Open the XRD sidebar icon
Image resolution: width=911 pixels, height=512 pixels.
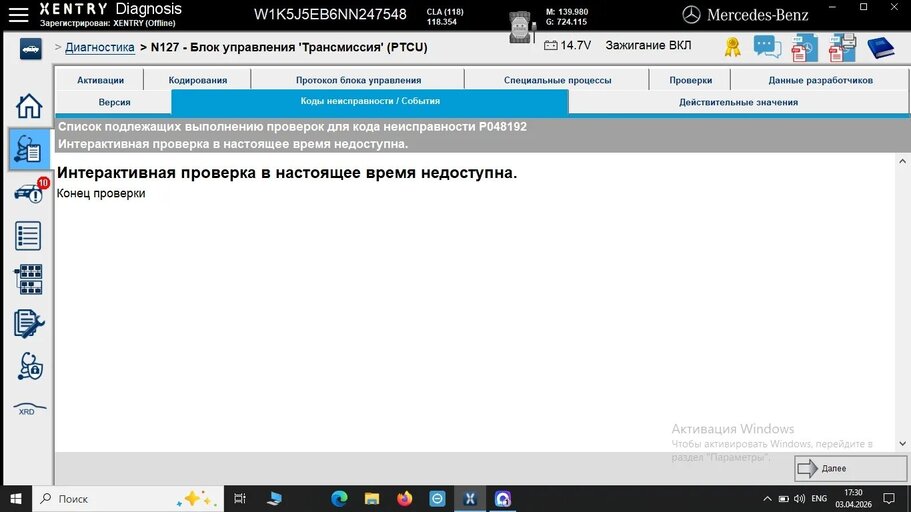[x=29, y=408]
